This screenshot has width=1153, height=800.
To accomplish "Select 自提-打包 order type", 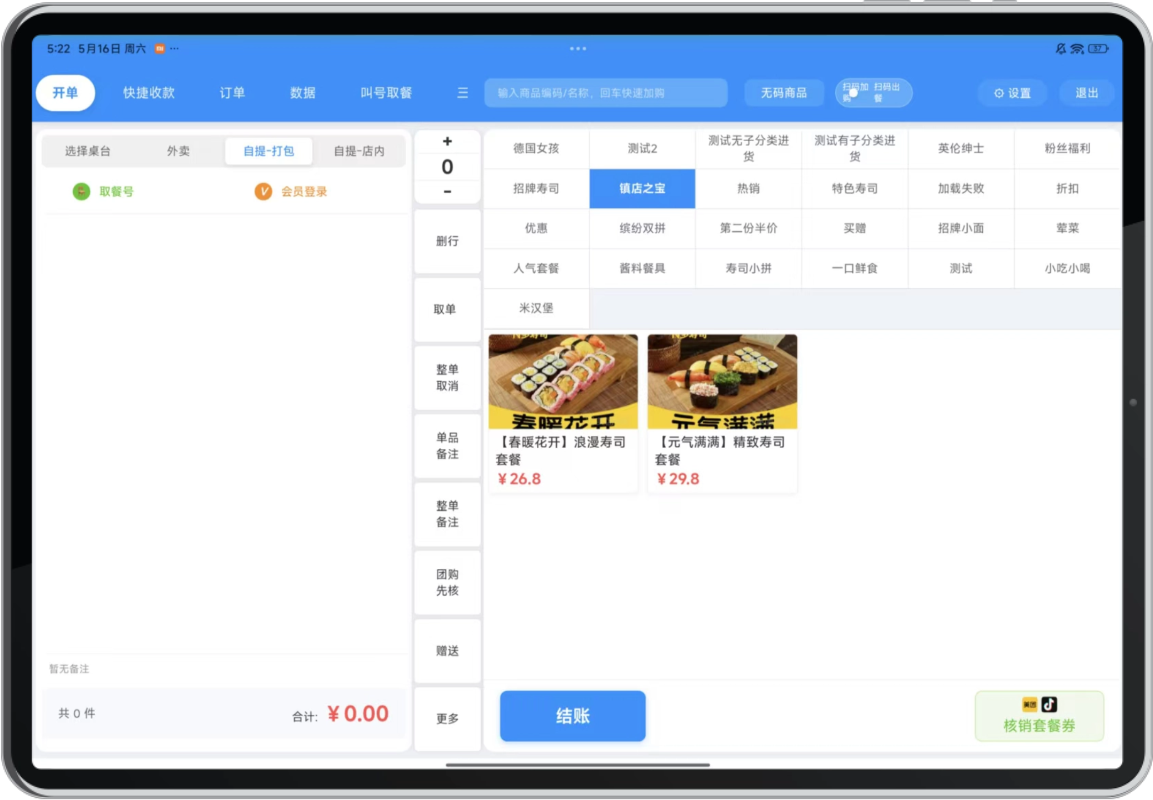I will click(268, 151).
